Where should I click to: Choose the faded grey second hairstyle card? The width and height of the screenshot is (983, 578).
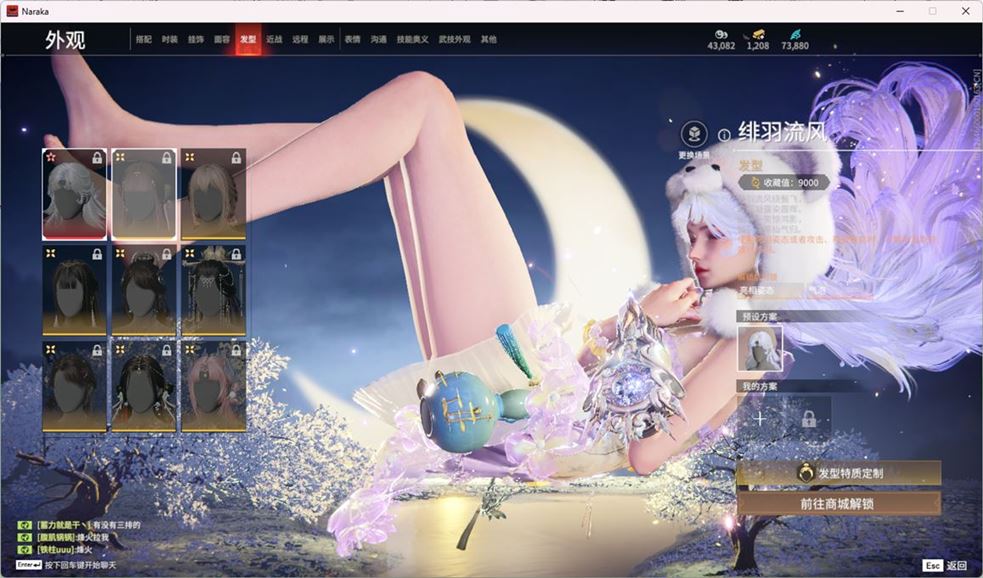click(x=144, y=194)
